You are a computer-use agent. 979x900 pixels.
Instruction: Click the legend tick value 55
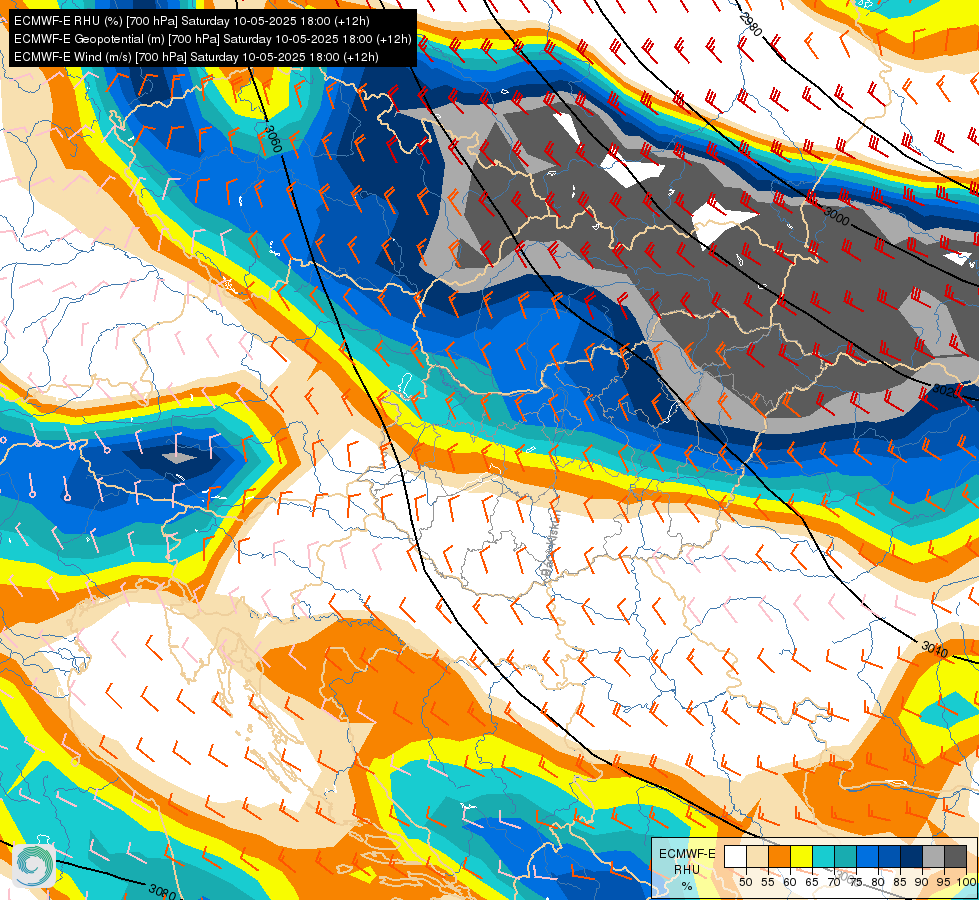click(x=768, y=882)
